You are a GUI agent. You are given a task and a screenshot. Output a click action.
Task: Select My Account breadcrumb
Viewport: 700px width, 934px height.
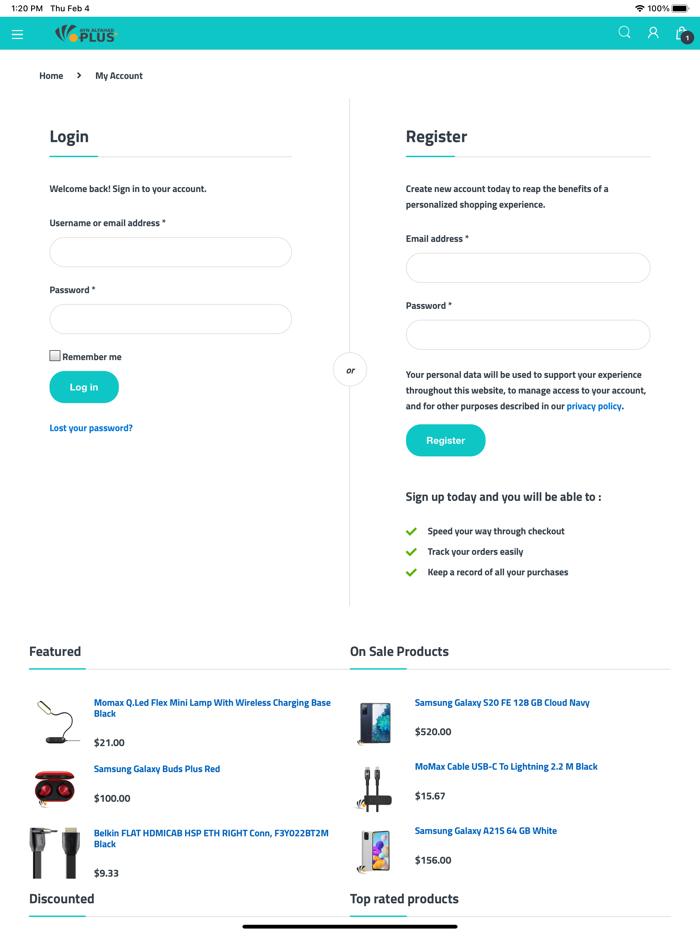point(119,76)
